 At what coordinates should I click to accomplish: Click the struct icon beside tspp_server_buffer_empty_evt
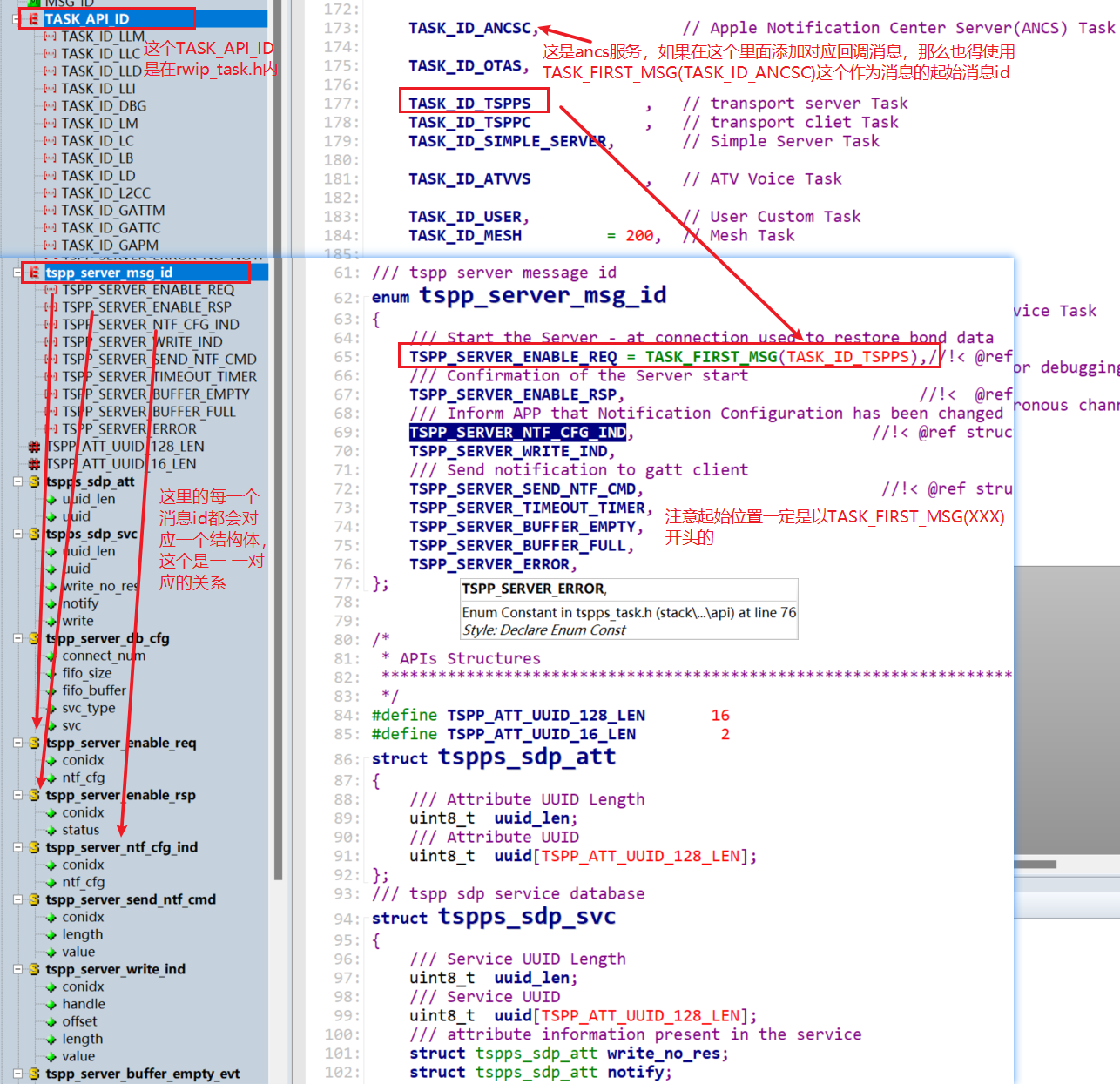[x=35, y=1074]
